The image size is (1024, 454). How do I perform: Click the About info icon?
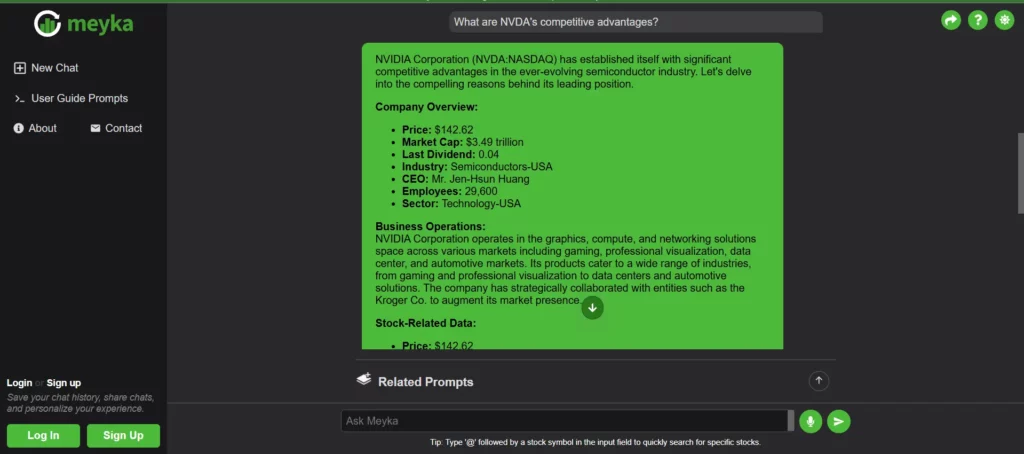tap(19, 128)
